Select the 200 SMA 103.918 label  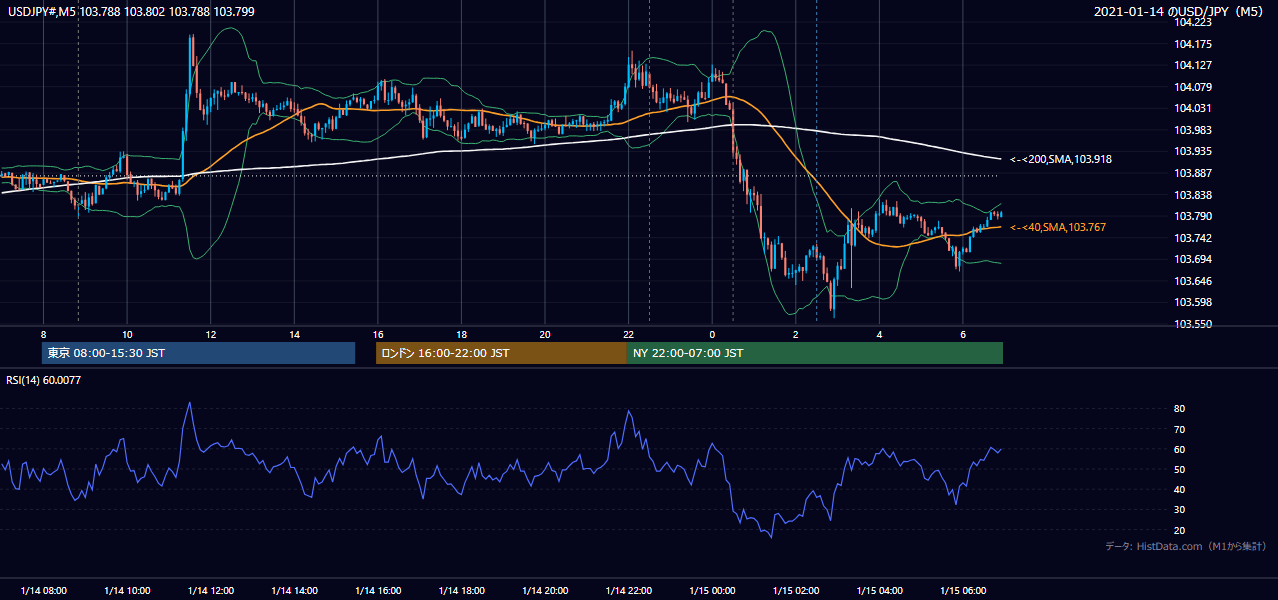pyautogui.click(x=1060, y=159)
